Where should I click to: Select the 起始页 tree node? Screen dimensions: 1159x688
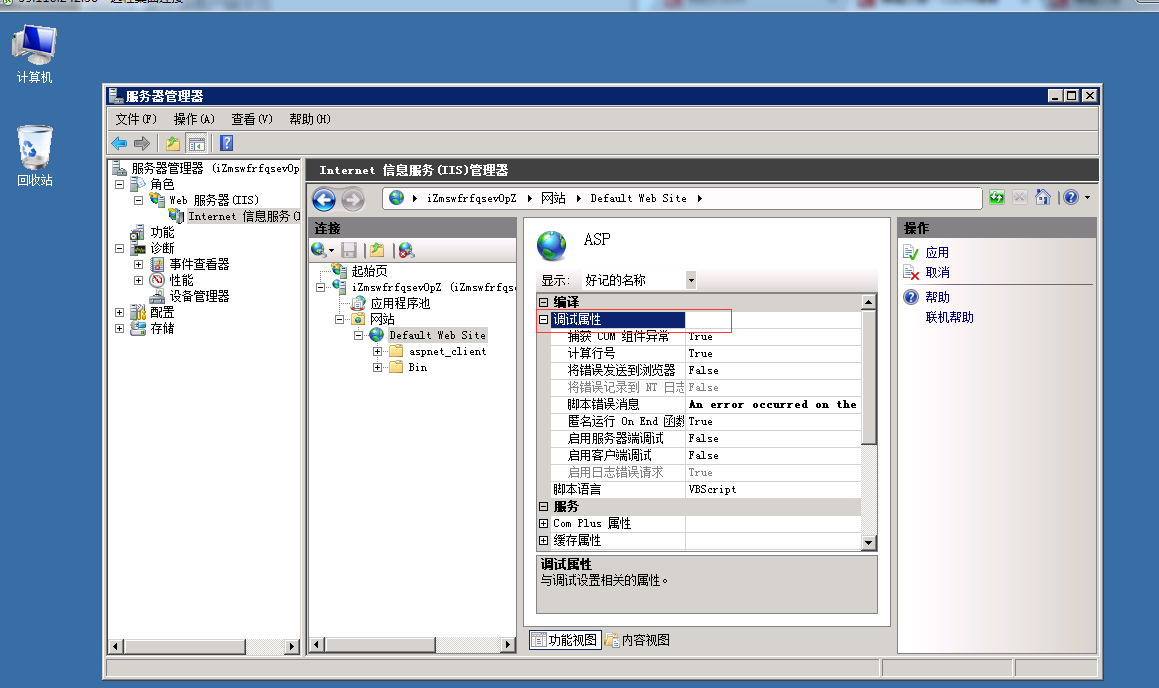point(370,271)
